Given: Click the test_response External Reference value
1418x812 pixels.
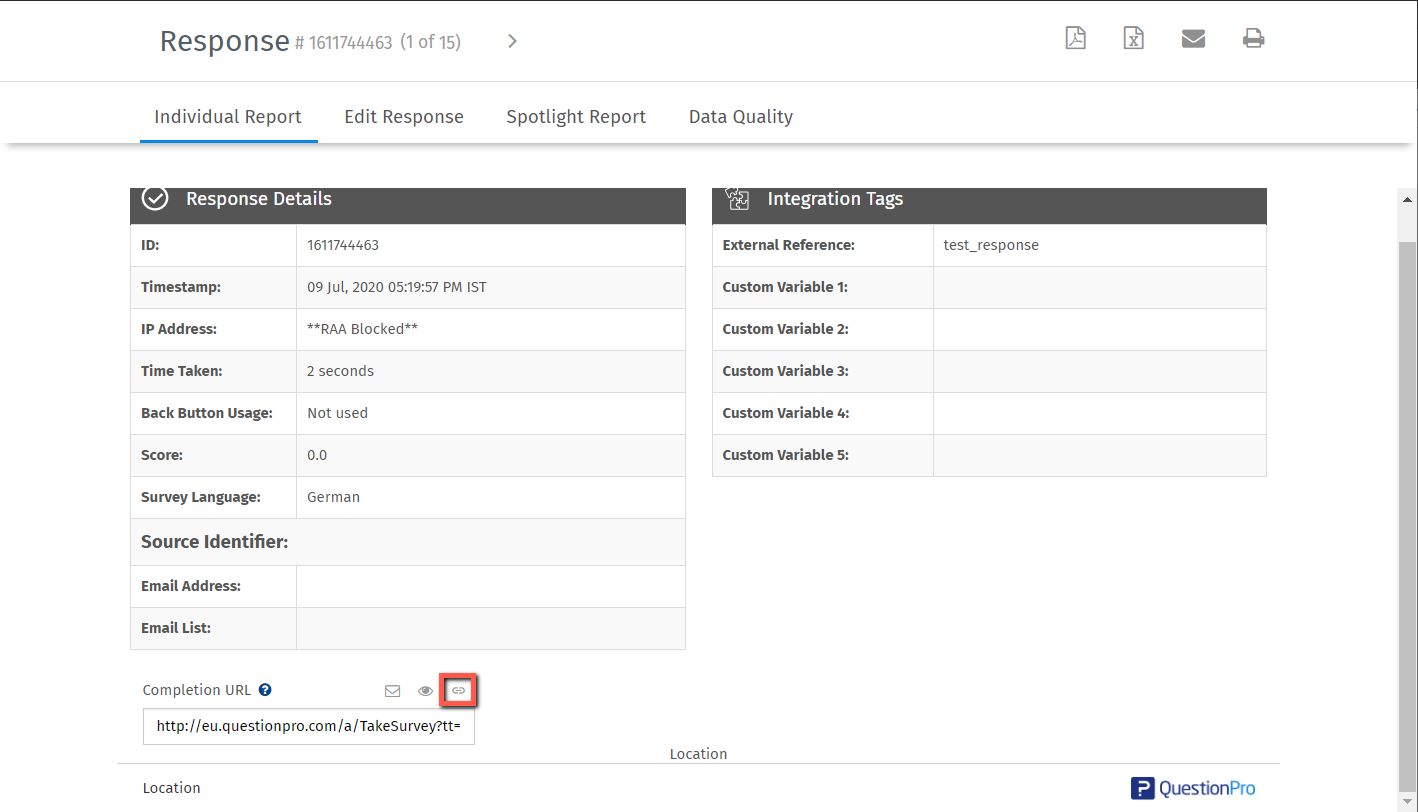Looking at the screenshot, I should [991, 245].
